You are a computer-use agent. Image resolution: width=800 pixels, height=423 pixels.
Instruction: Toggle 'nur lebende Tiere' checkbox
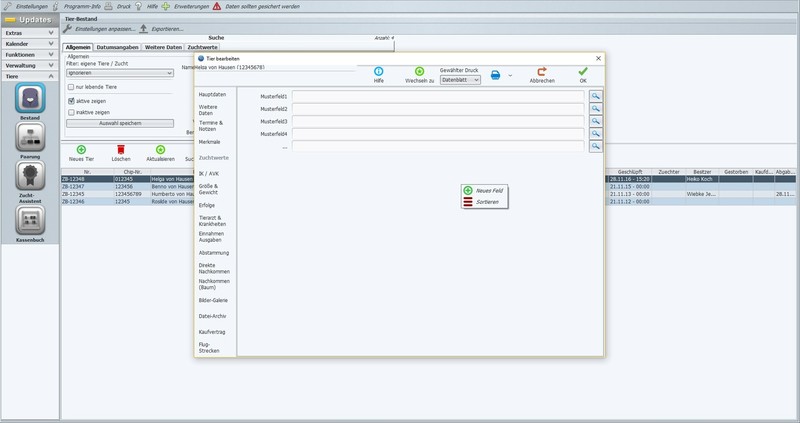[71, 87]
